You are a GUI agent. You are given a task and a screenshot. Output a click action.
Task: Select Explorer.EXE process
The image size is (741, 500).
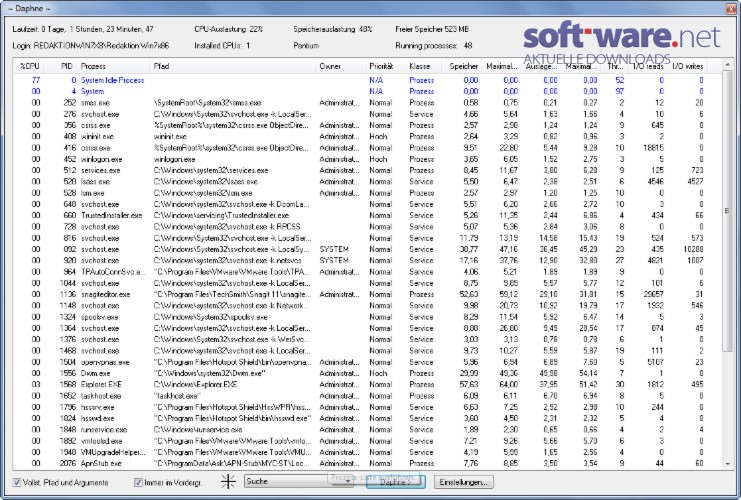pos(362,385)
